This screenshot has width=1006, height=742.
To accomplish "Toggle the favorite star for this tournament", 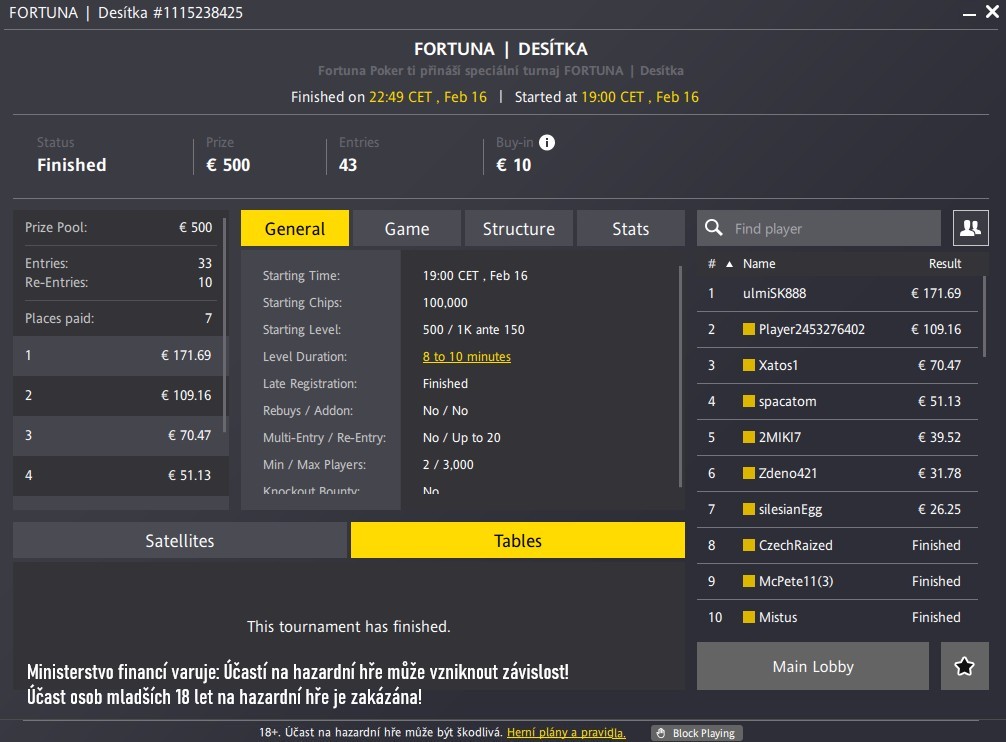I will pos(964,666).
